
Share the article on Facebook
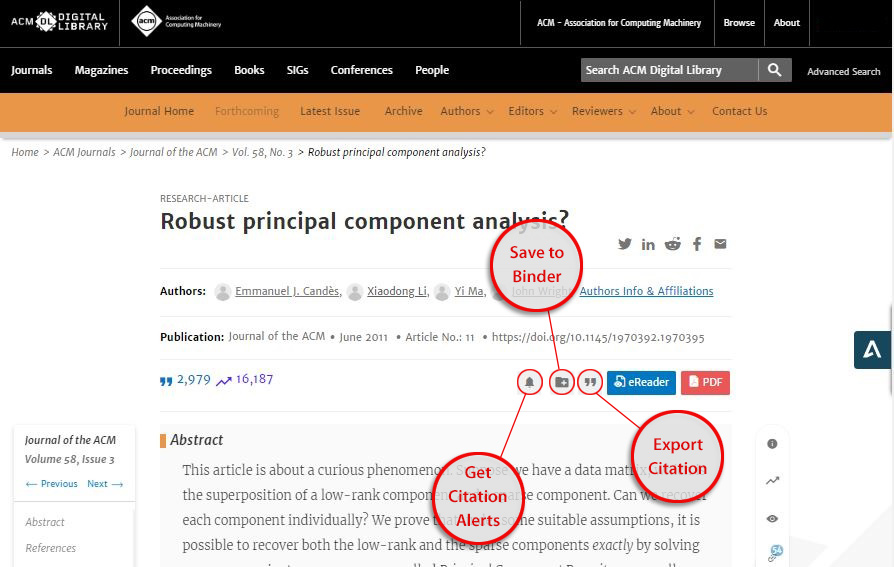pyautogui.click(x=697, y=244)
